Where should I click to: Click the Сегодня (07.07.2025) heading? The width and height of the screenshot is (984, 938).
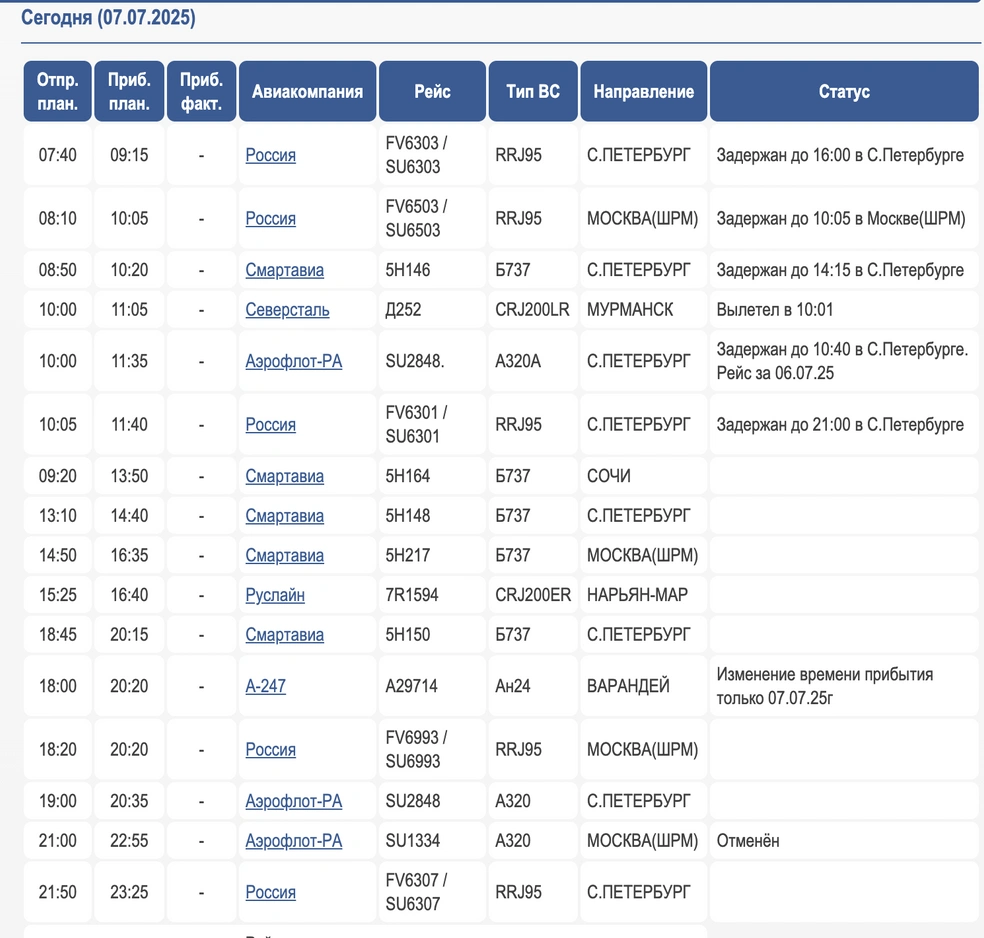coord(108,17)
